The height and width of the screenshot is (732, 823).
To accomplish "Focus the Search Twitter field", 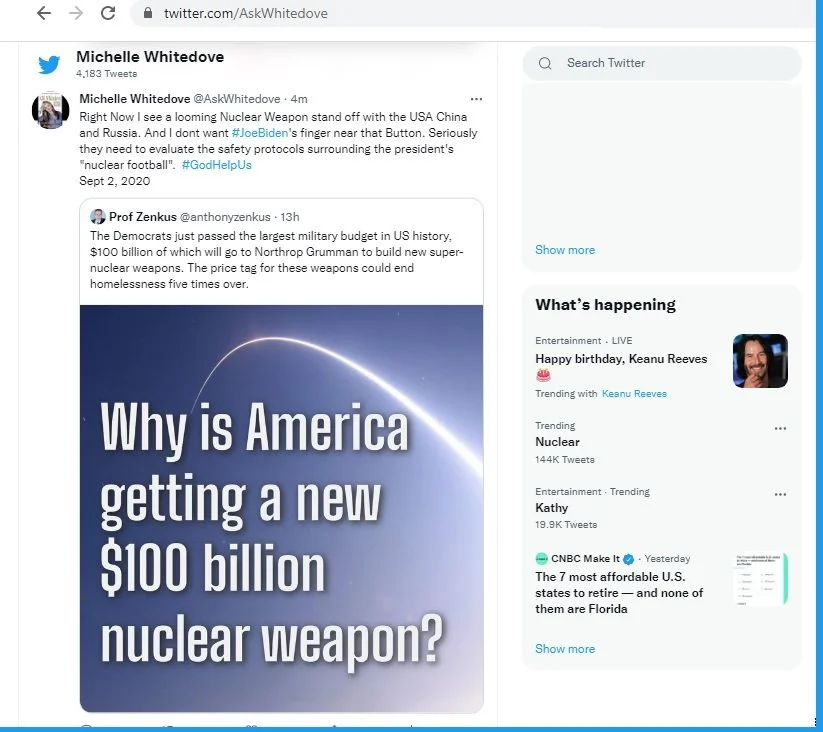I will click(x=662, y=63).
